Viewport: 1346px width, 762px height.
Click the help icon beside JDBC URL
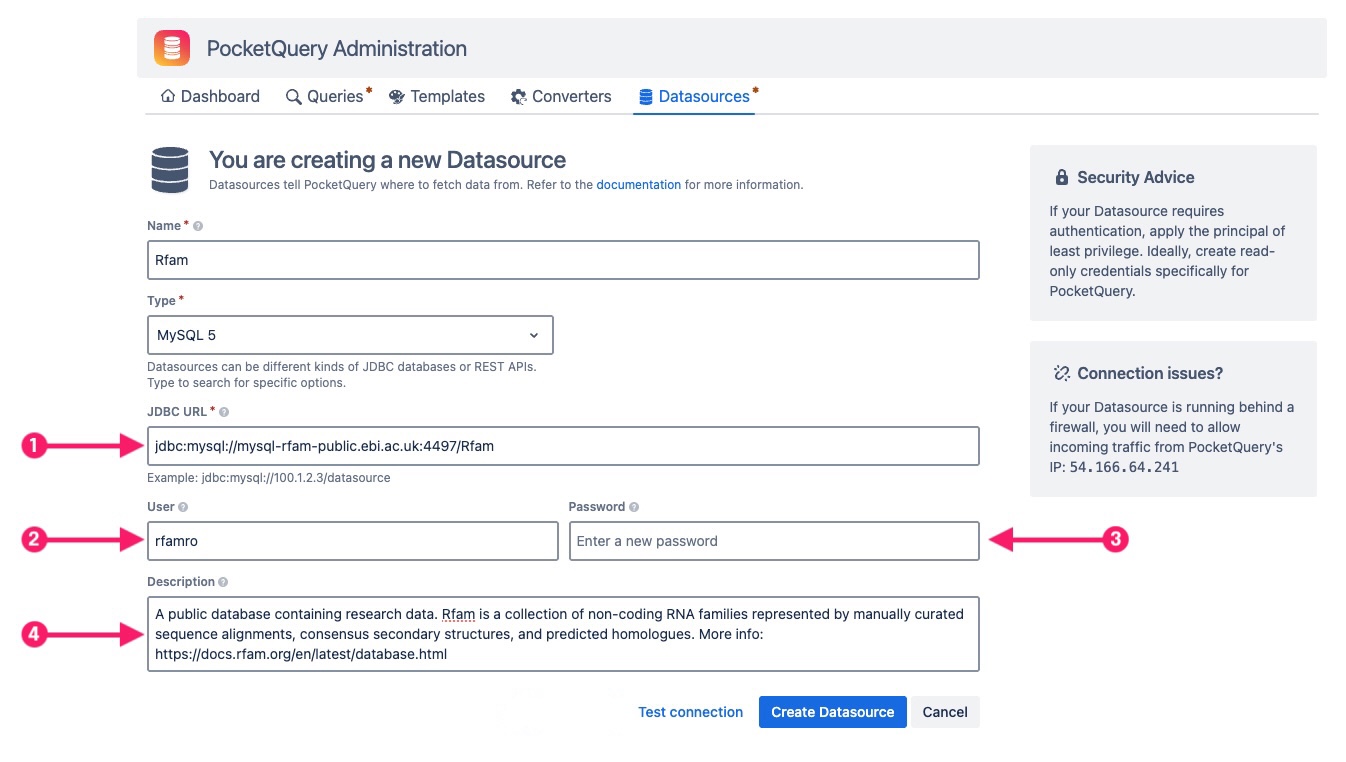224,412
